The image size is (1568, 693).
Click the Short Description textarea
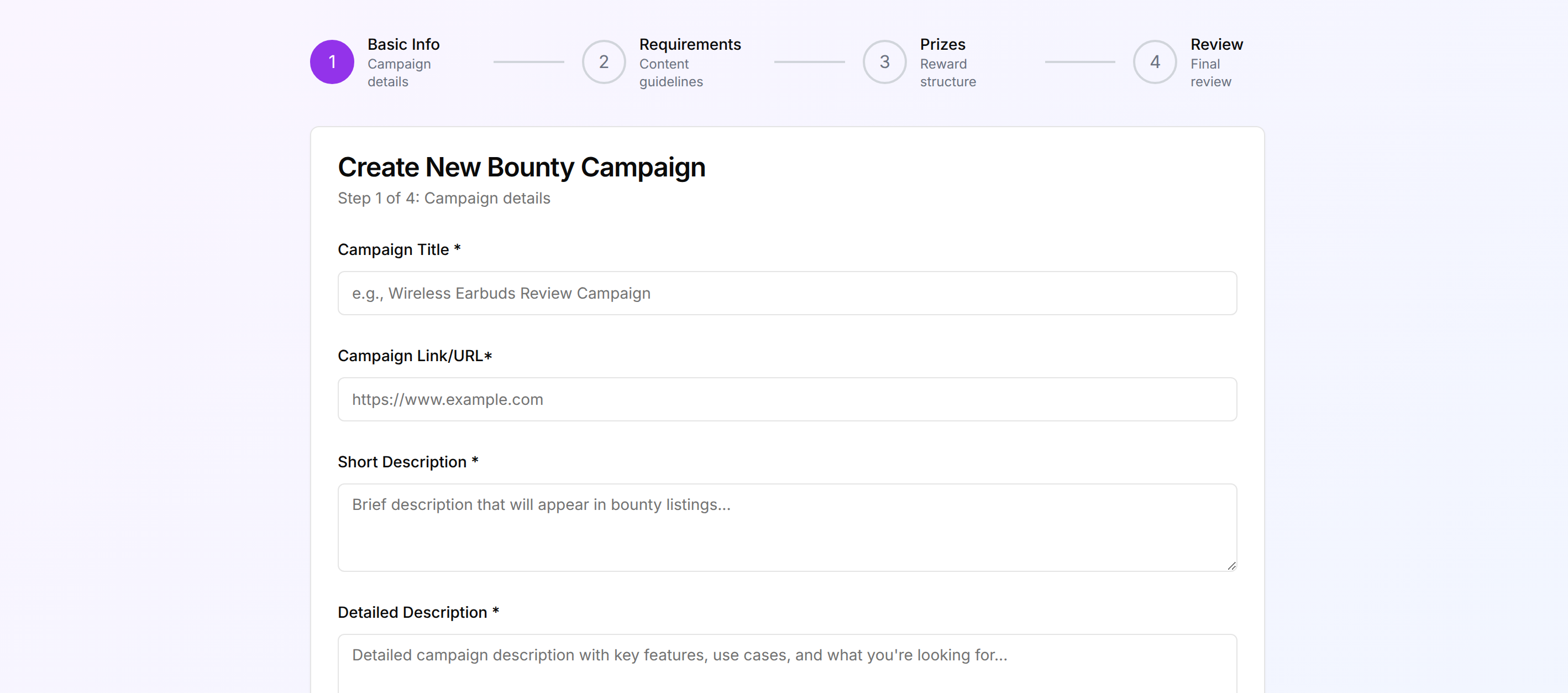[x=787, y=528]
